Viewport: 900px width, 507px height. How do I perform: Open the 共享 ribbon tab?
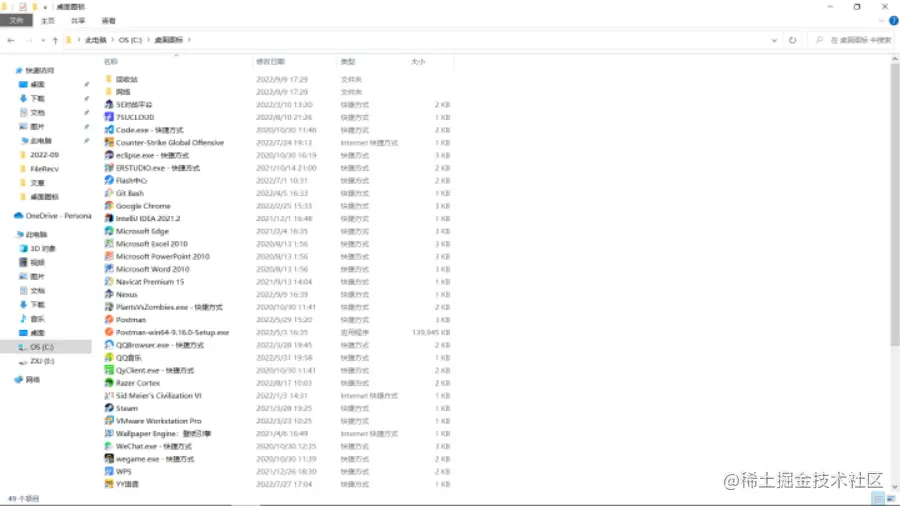coord(78,21)
